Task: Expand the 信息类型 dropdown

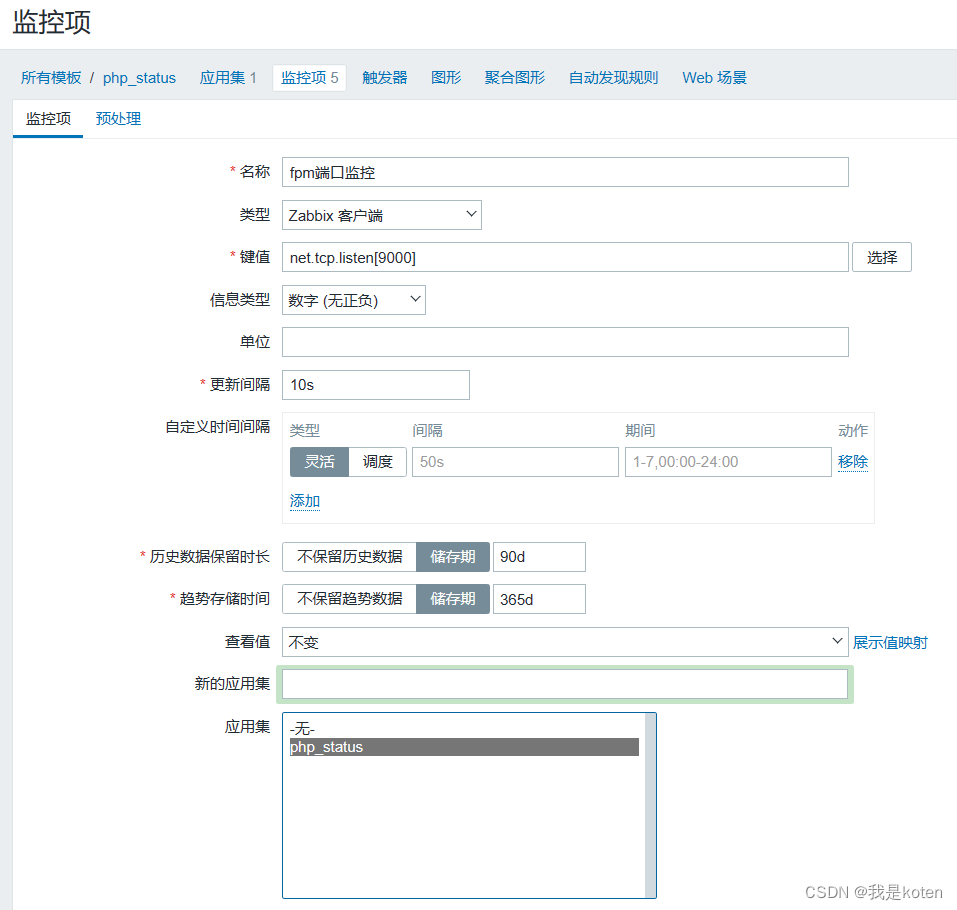Action: (x=353, y=300)
